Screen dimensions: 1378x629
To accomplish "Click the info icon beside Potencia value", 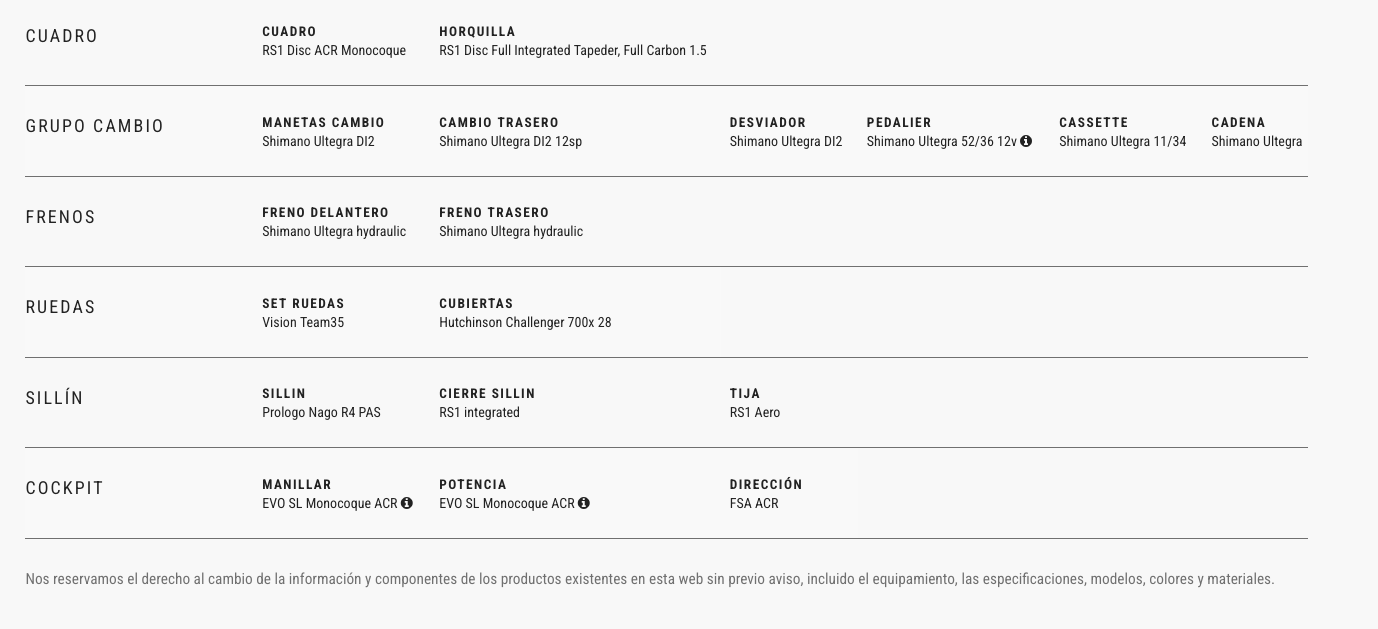I will click(x=584, y=503).
